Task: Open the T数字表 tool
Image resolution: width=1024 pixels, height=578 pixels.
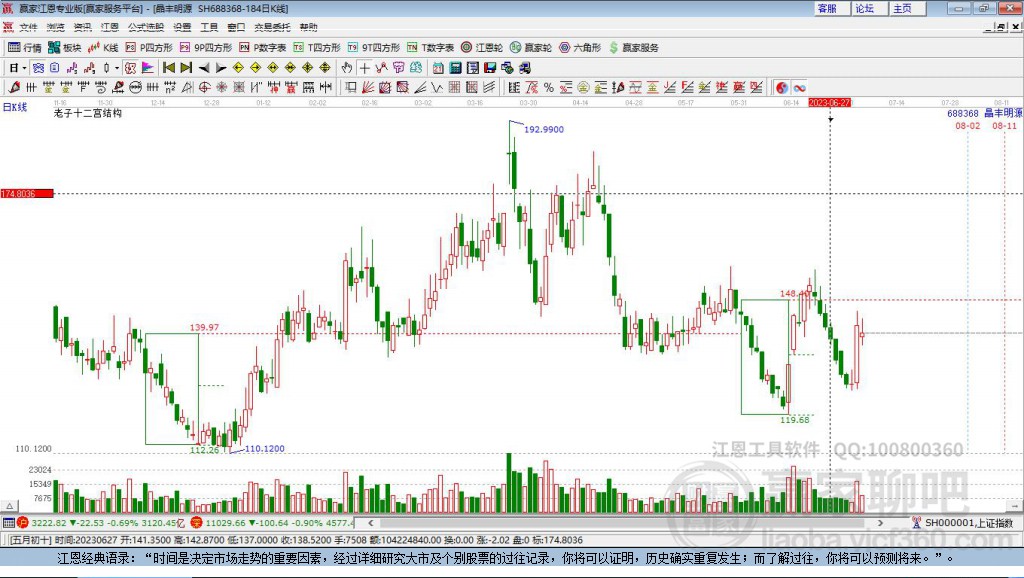Action: [430, 47]
